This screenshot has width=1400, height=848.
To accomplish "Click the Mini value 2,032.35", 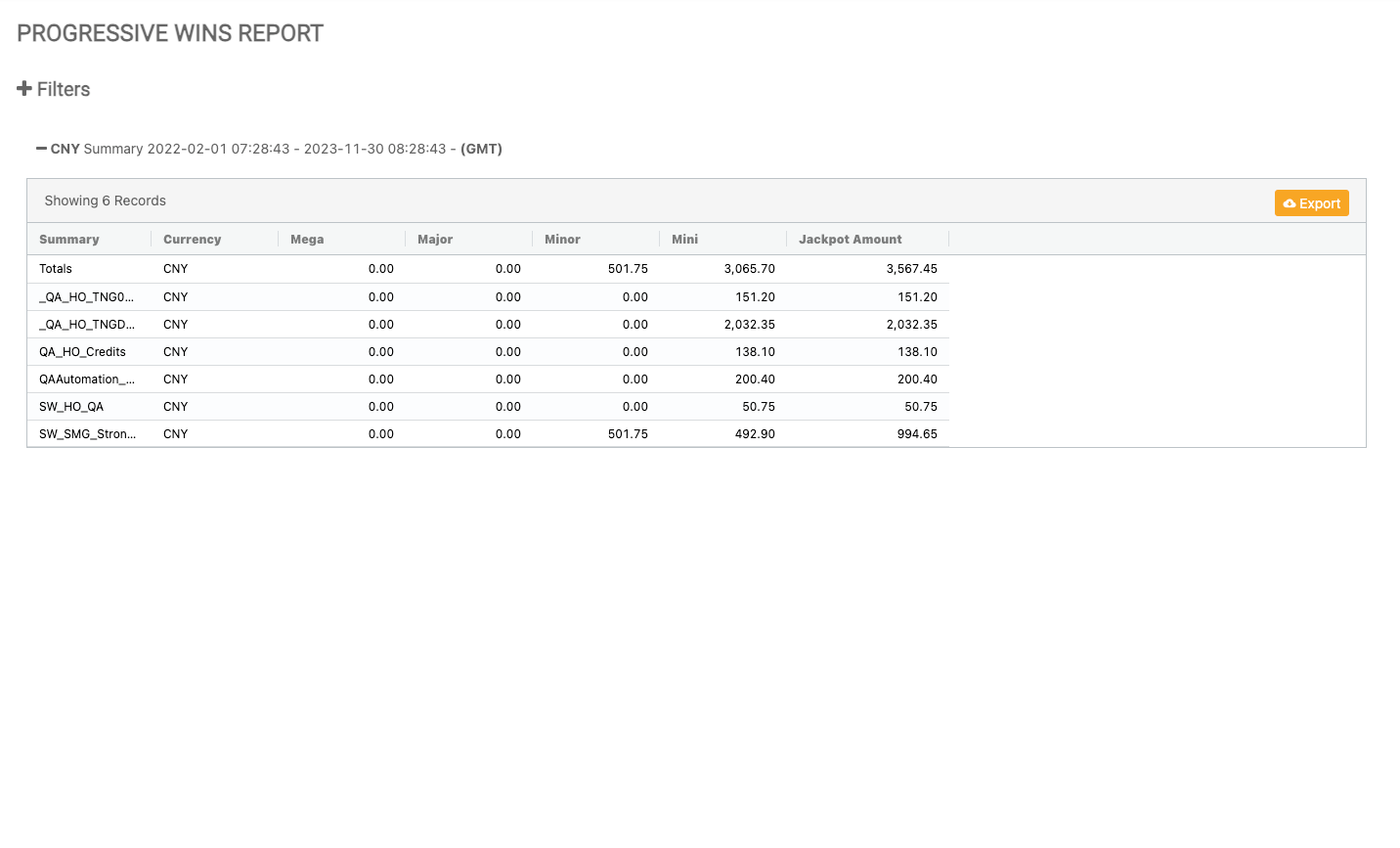I will tap(749, 325).
